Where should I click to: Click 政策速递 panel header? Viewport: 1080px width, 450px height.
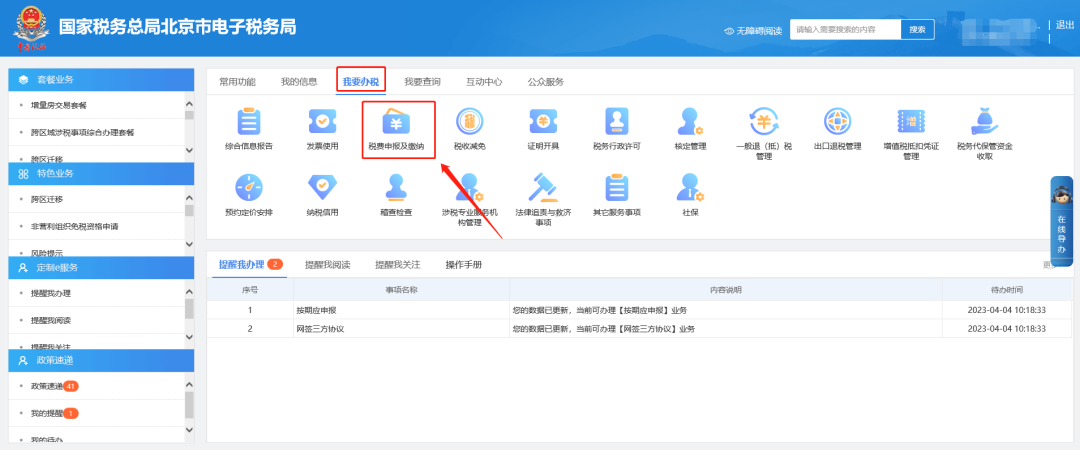coord(101,360)
